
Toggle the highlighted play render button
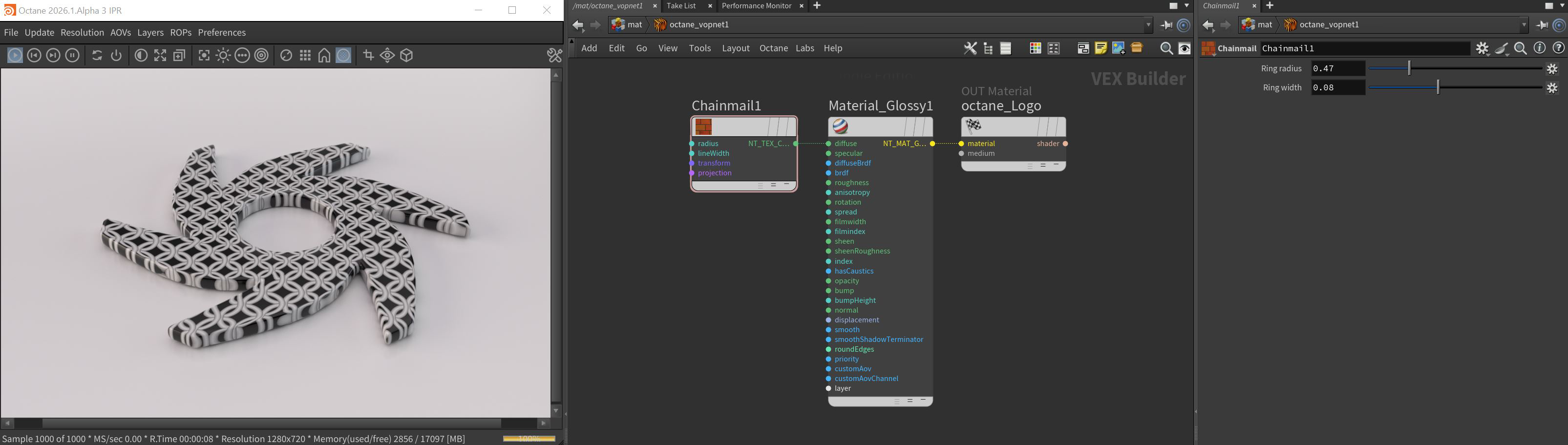(x=15, y=55)
